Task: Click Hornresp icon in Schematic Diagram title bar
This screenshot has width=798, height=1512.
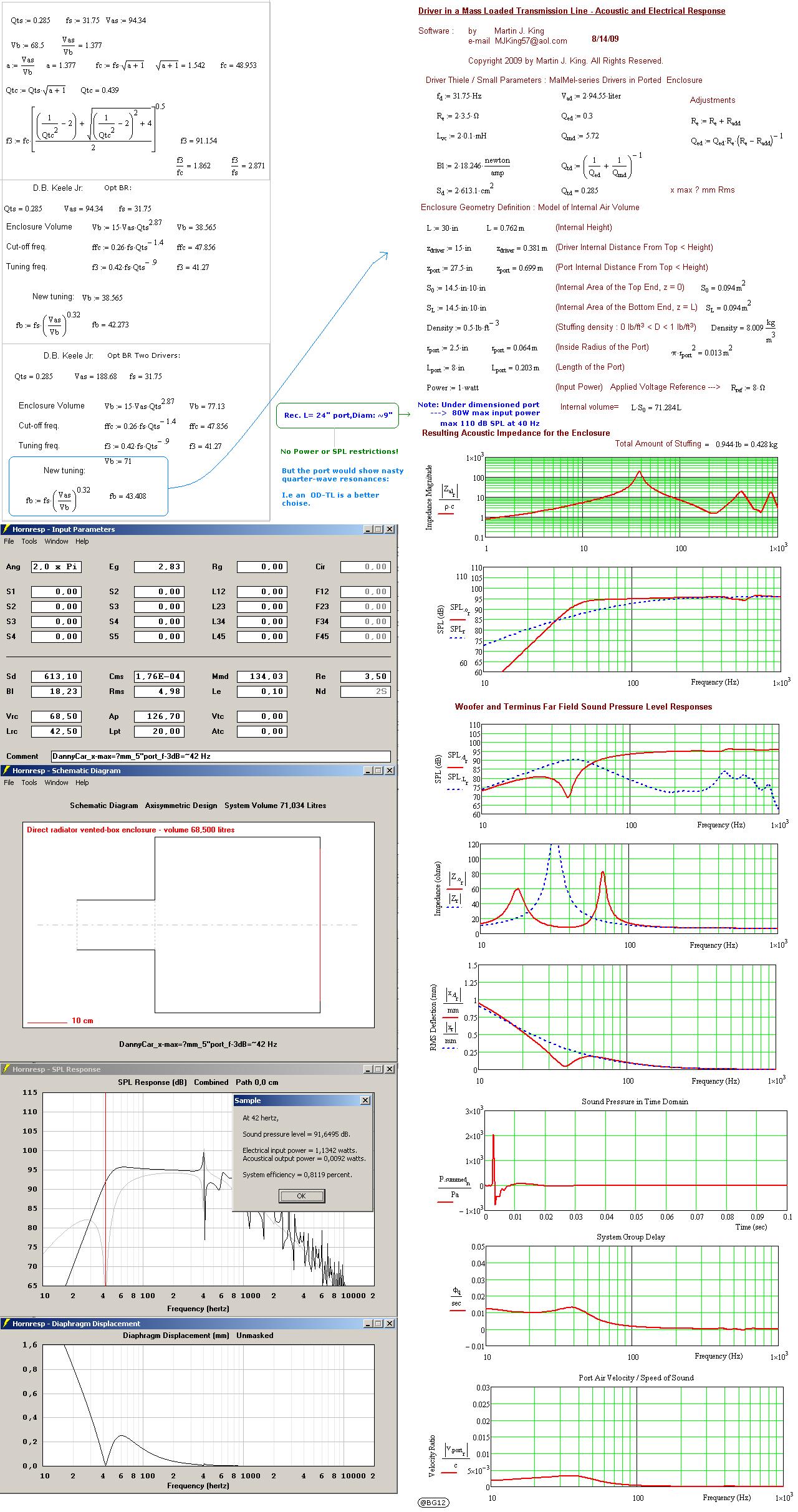Action: tap(6, 771)
